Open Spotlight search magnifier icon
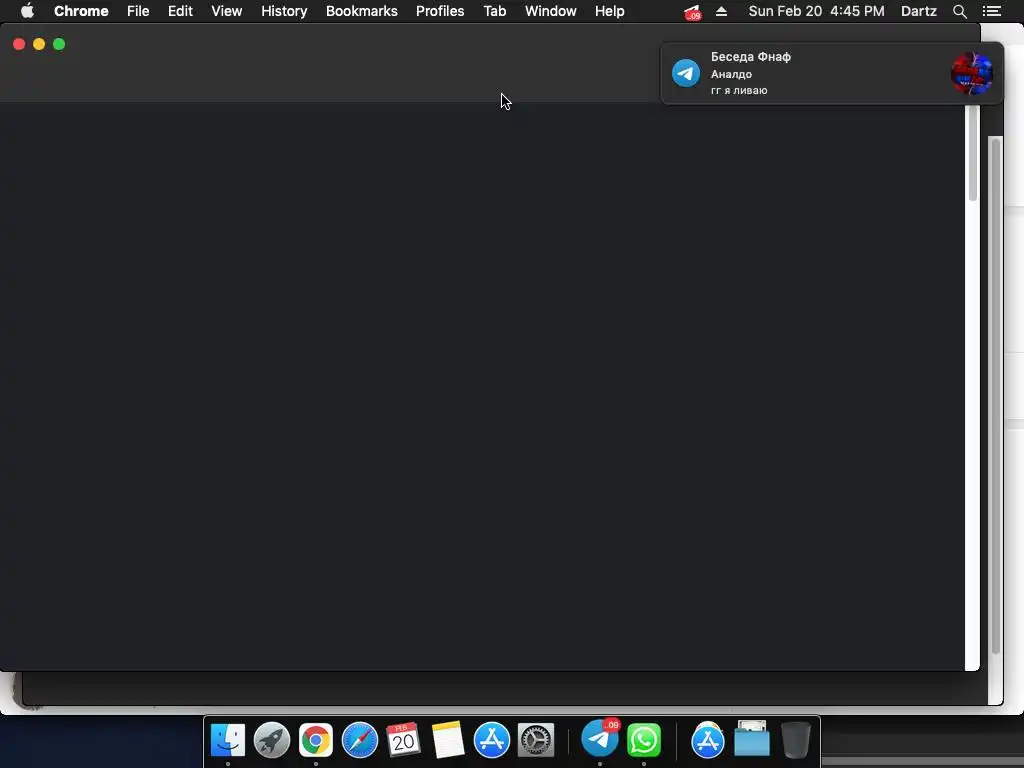Viewport: 1024px width, 768px height. 959,11
